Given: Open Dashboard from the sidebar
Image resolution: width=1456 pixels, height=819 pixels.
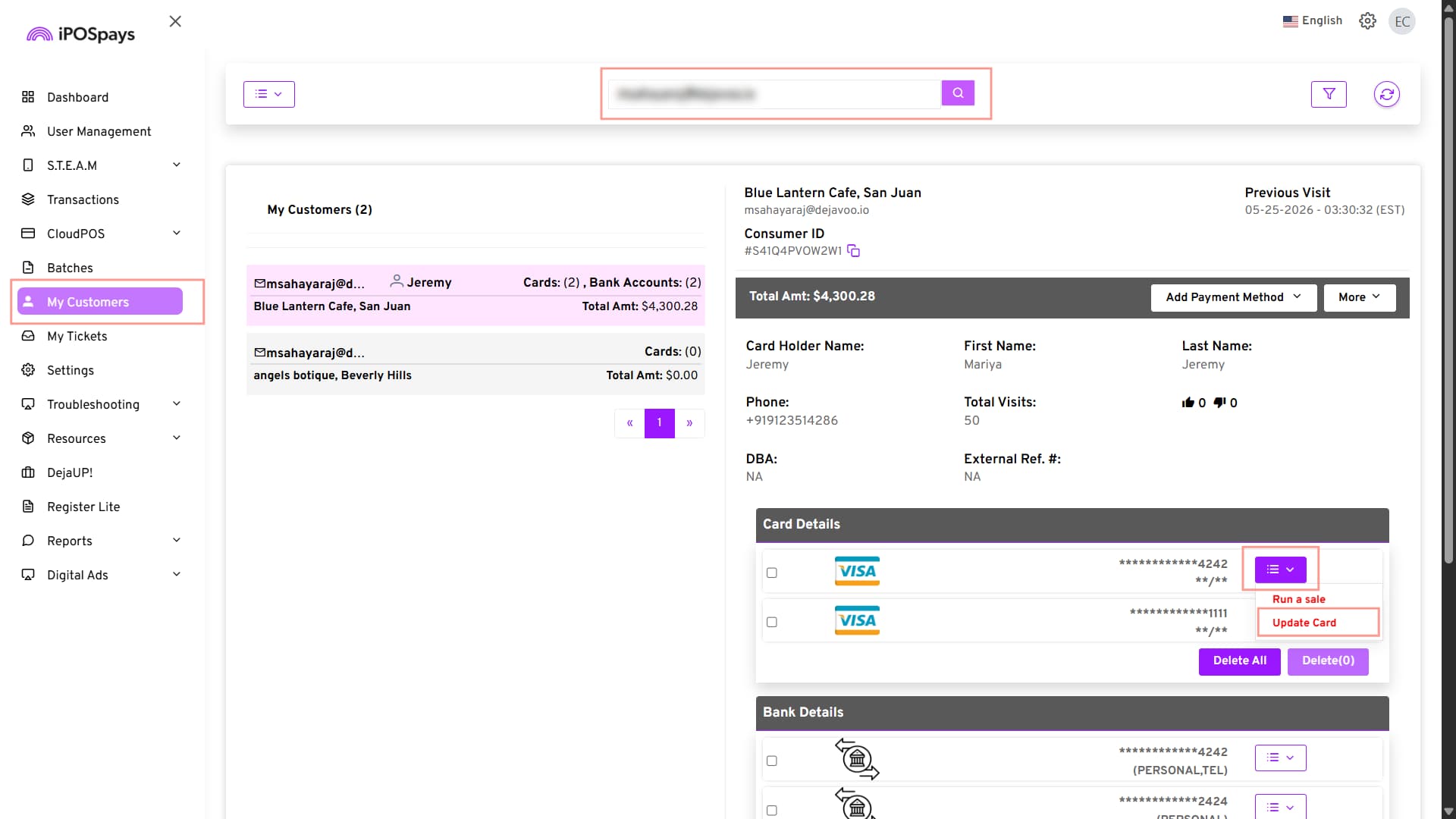Looking at the screenshot, I should click(x=77, y=97).
